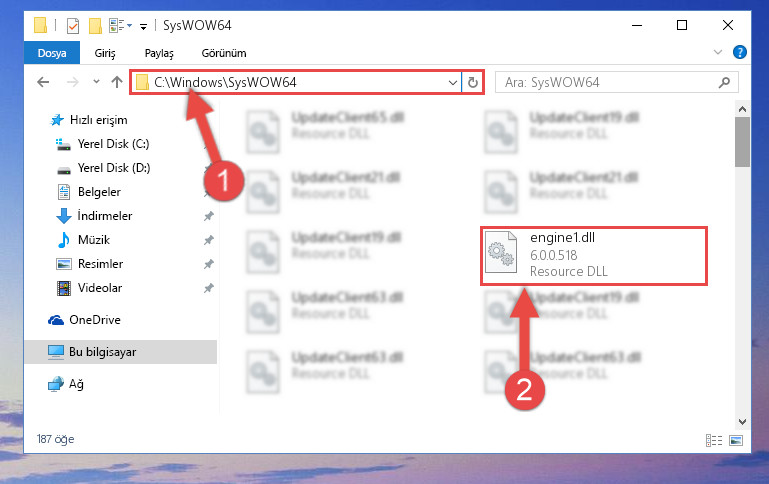Go up one folder level

(117, 82)
